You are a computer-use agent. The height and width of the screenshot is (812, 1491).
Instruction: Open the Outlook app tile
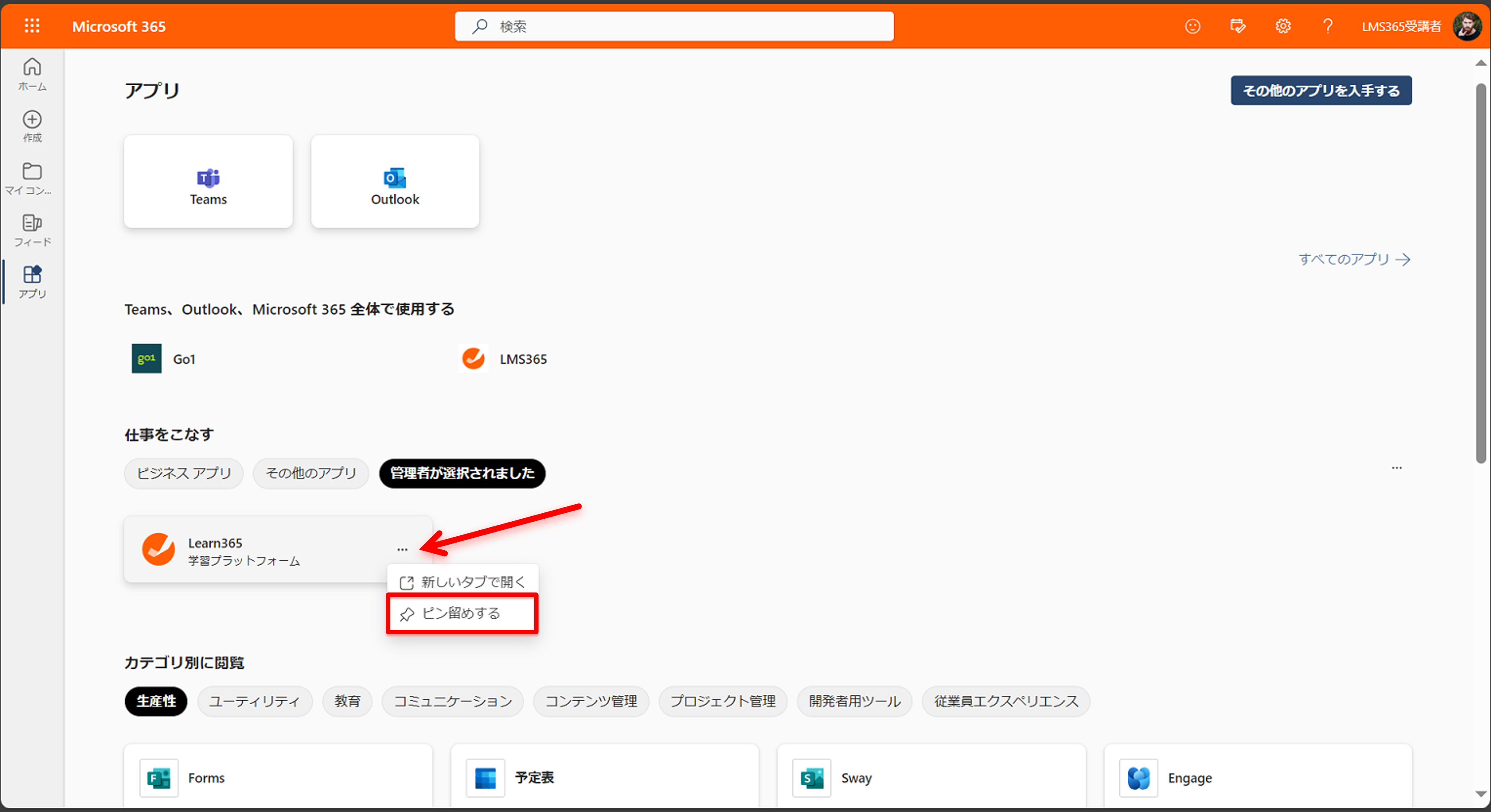pyautogui.click(x=395, y=181)
